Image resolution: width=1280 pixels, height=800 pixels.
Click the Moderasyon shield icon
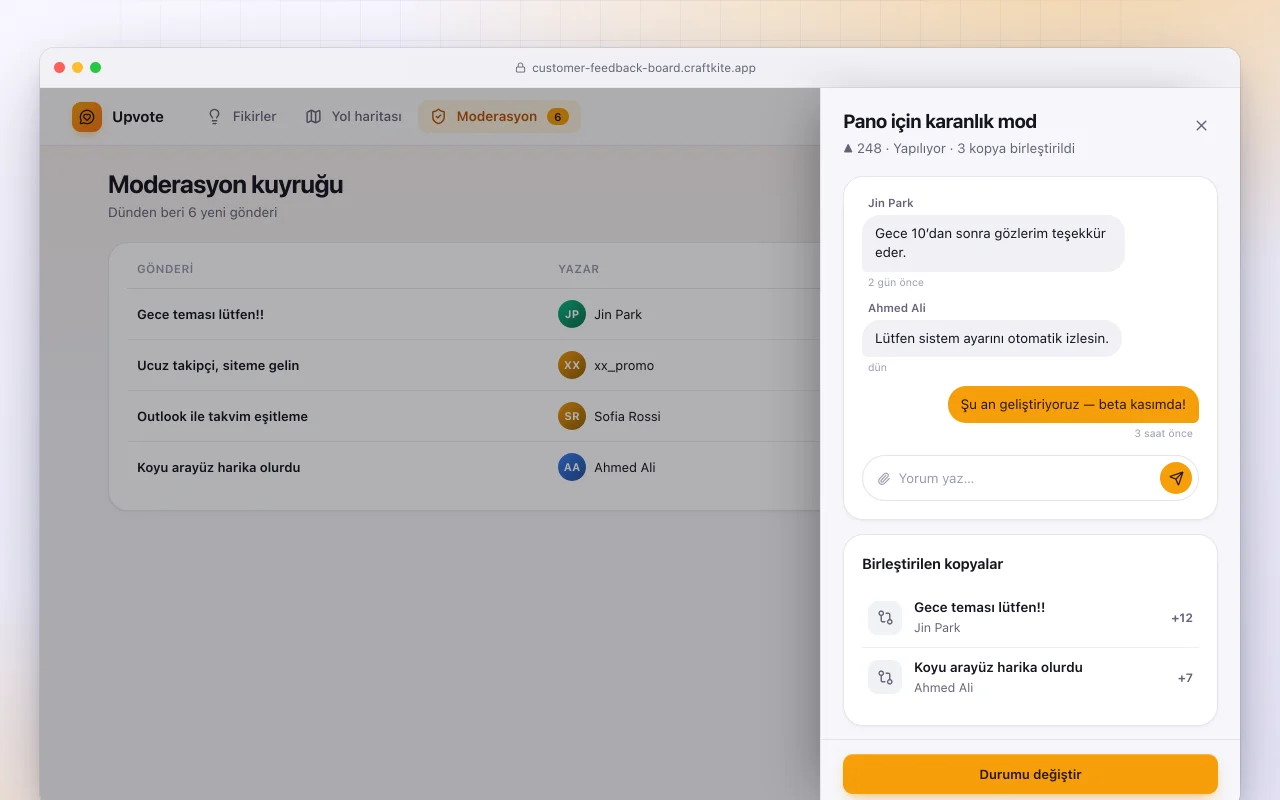(438, 117)
